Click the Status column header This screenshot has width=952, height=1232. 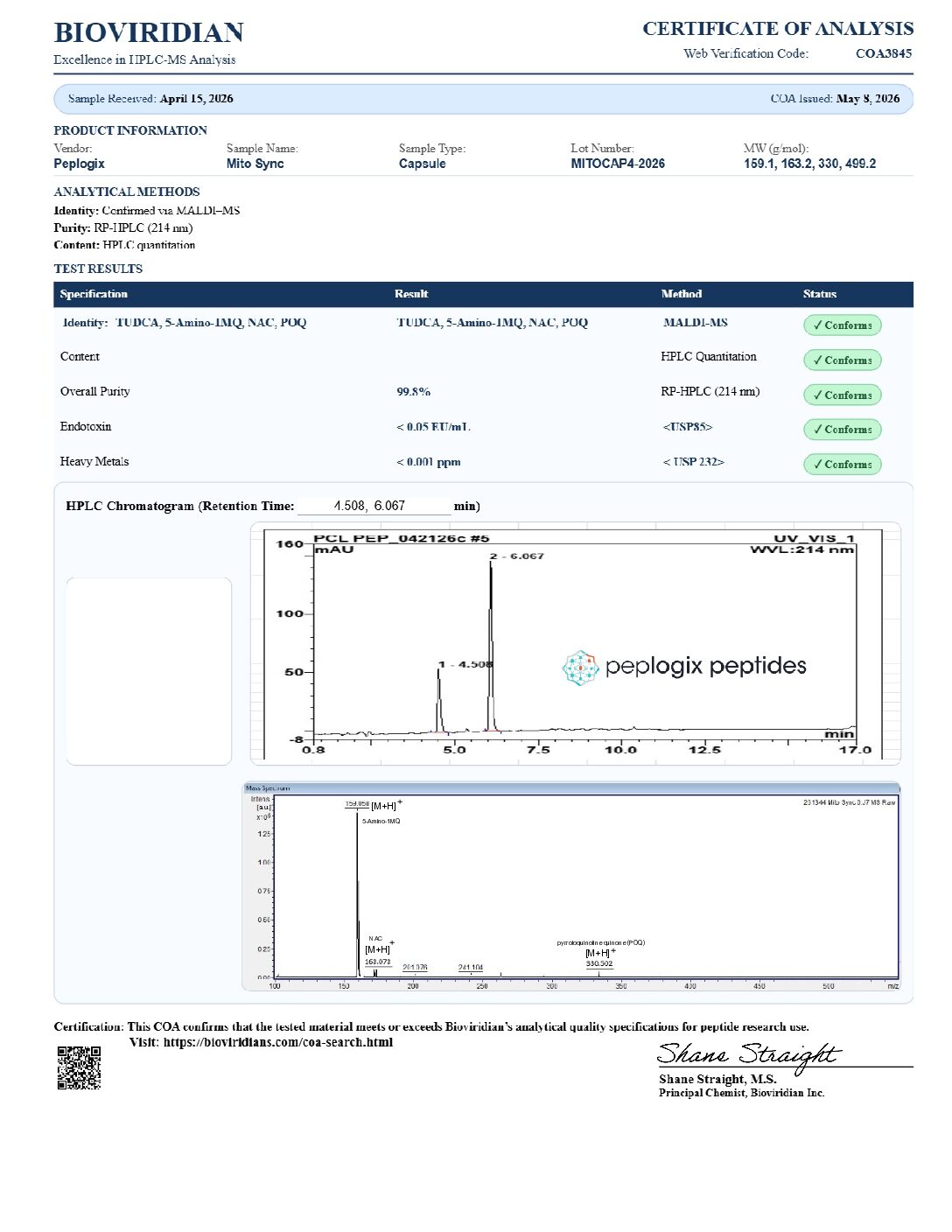[x=820, y=294]
